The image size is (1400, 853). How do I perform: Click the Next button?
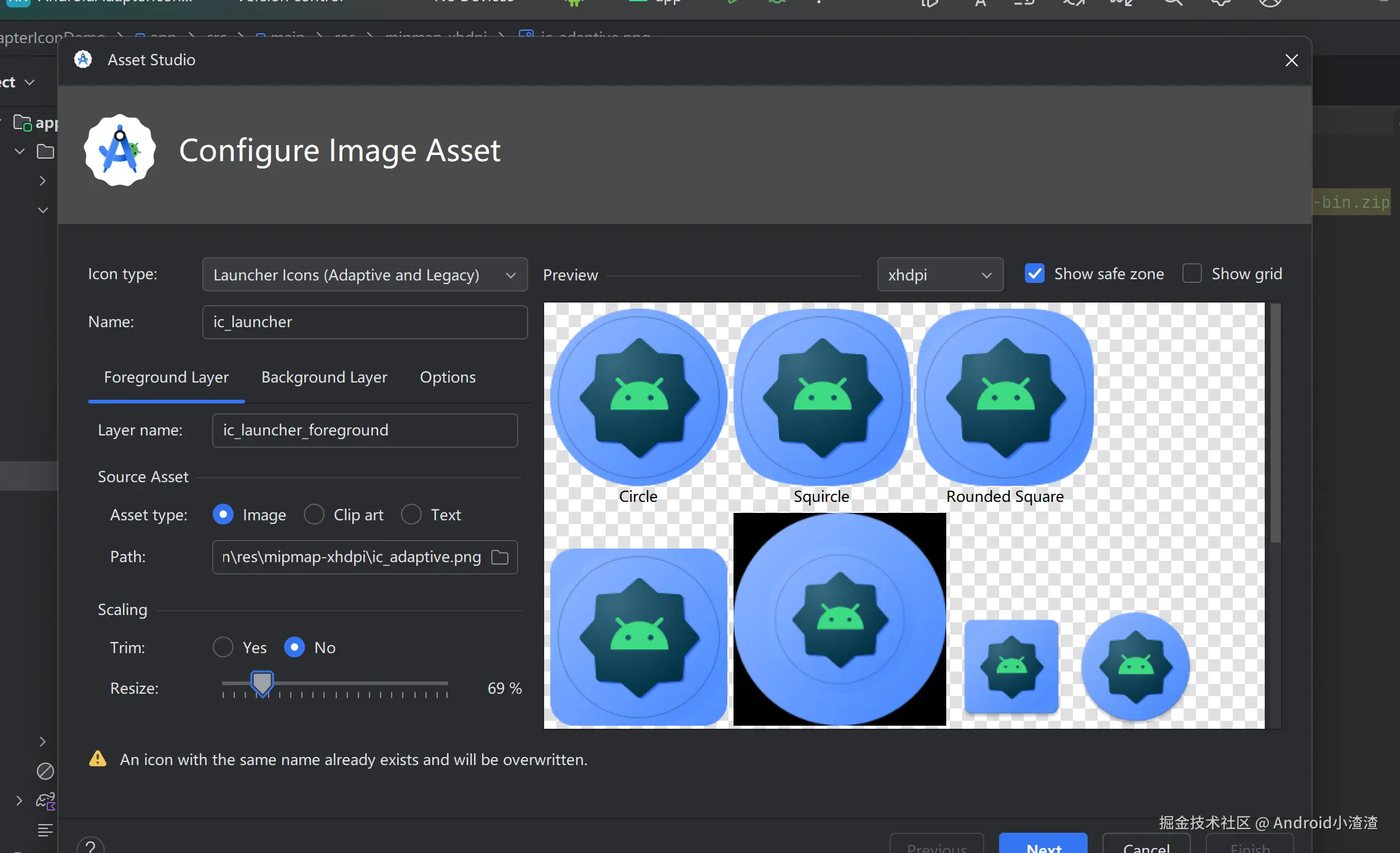point(1043,845)
